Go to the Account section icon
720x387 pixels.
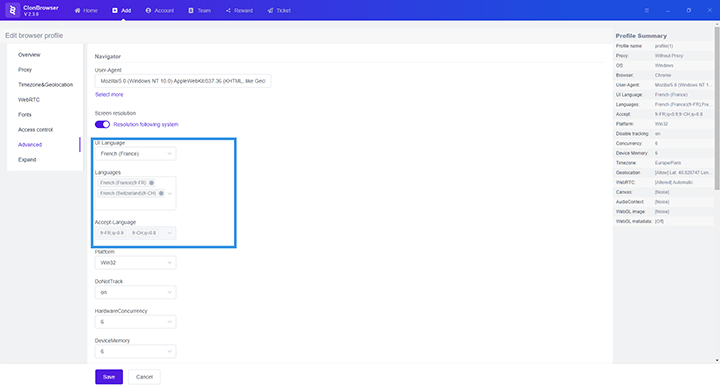(x=148, y=11)
